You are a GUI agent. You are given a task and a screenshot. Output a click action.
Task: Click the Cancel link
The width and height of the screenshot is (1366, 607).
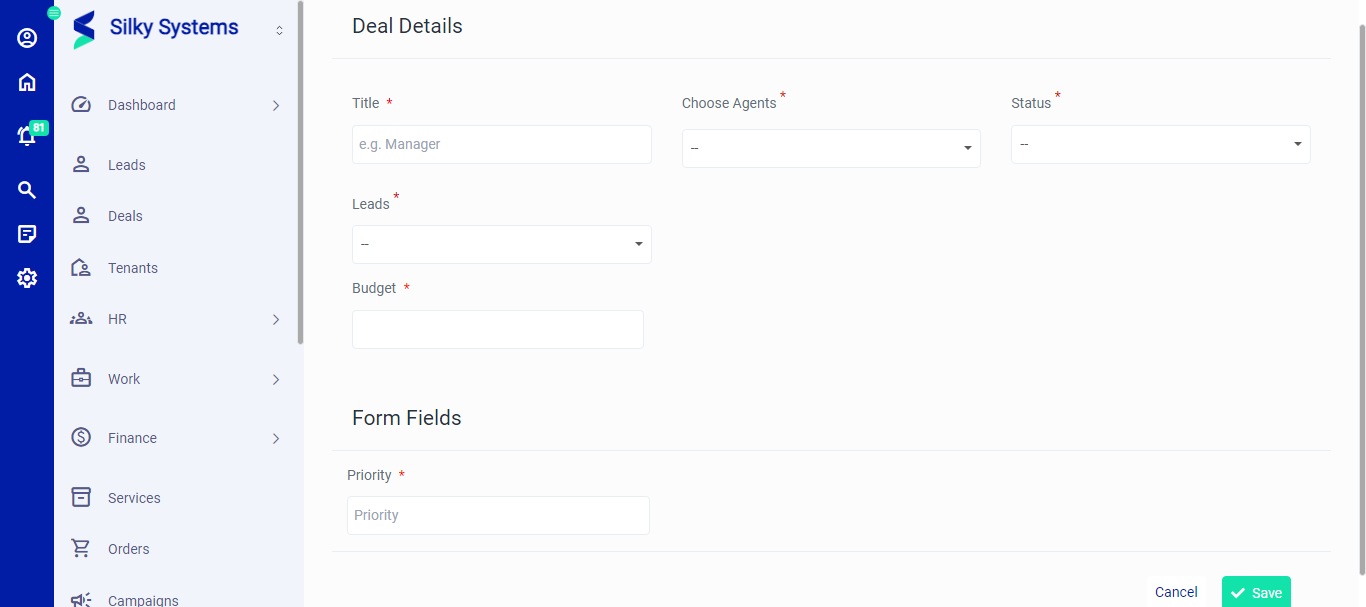click(x=1176, y=592)
